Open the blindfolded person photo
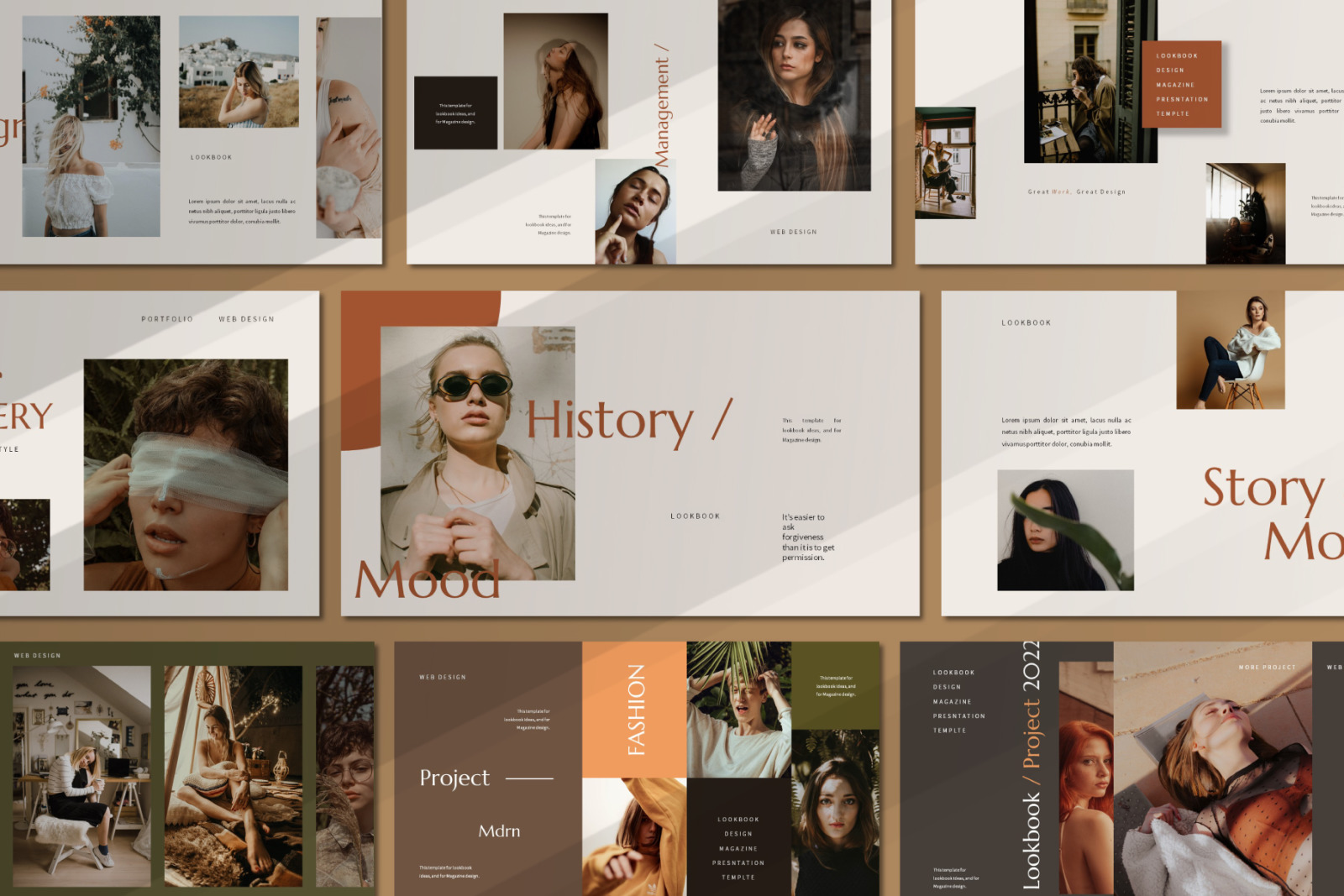 [x=186, y=474]
